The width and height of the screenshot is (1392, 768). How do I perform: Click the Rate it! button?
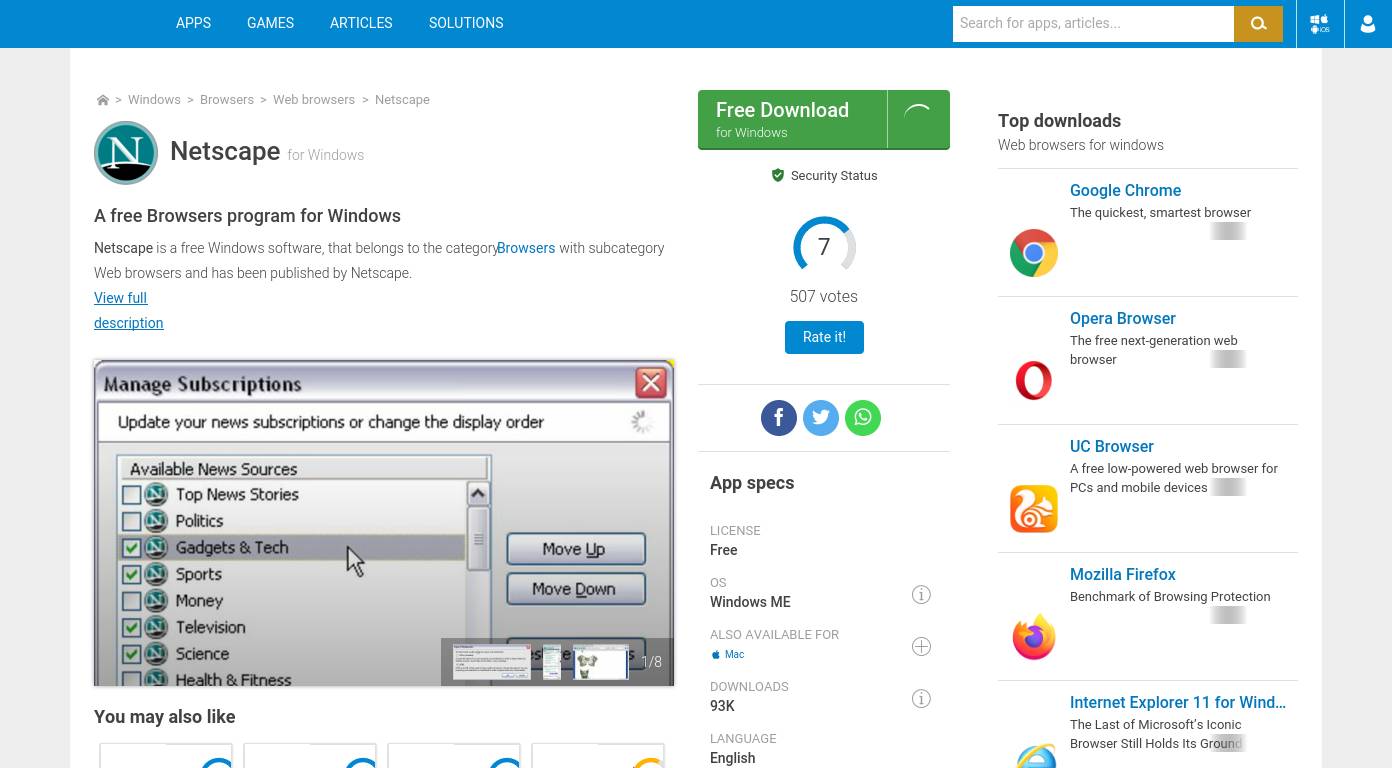pyautogui.click(x=824, y=337)
